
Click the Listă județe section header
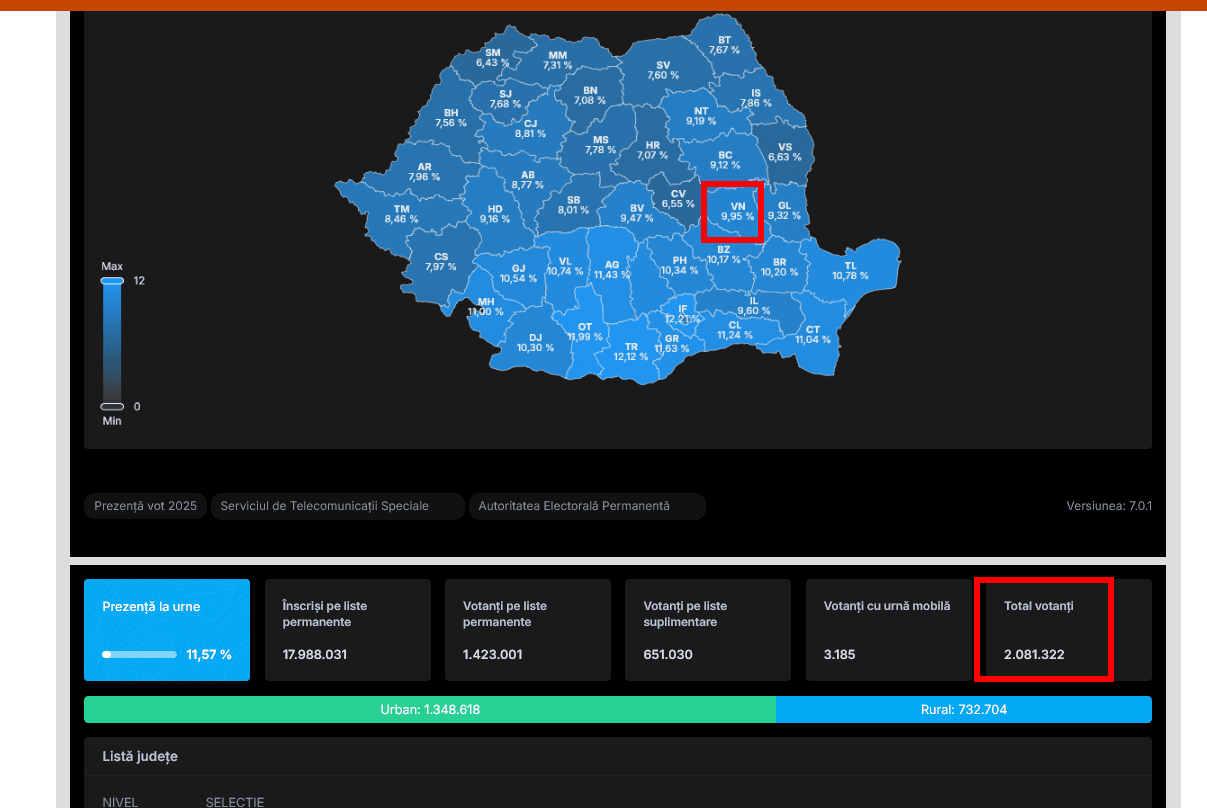coord(140,757)
